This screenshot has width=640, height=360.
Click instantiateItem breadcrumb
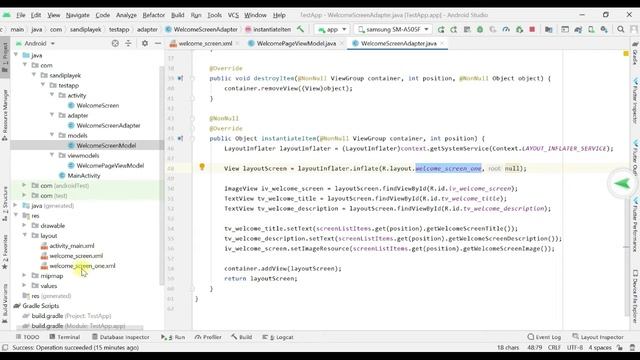coord(268,29)
